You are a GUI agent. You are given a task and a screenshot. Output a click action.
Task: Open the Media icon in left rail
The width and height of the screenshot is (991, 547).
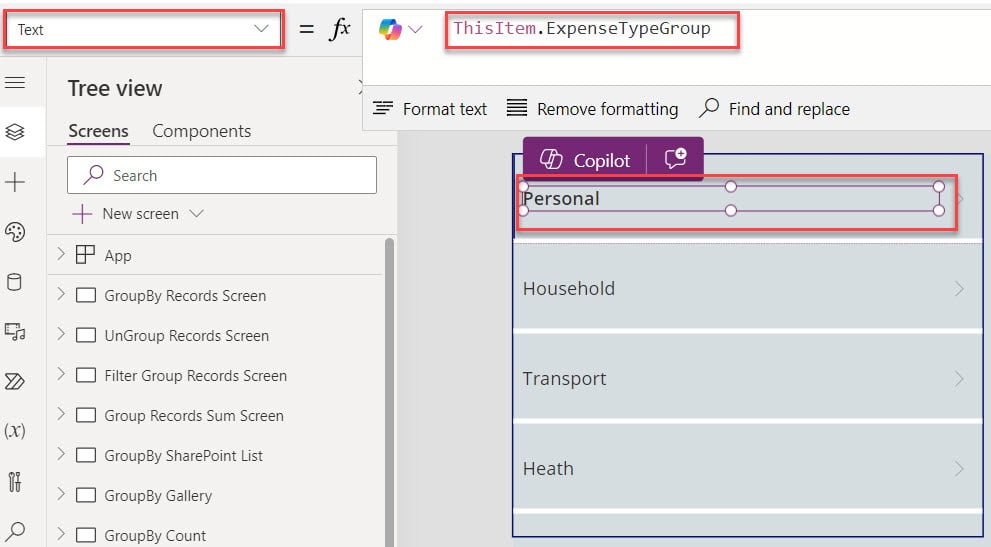15,331
